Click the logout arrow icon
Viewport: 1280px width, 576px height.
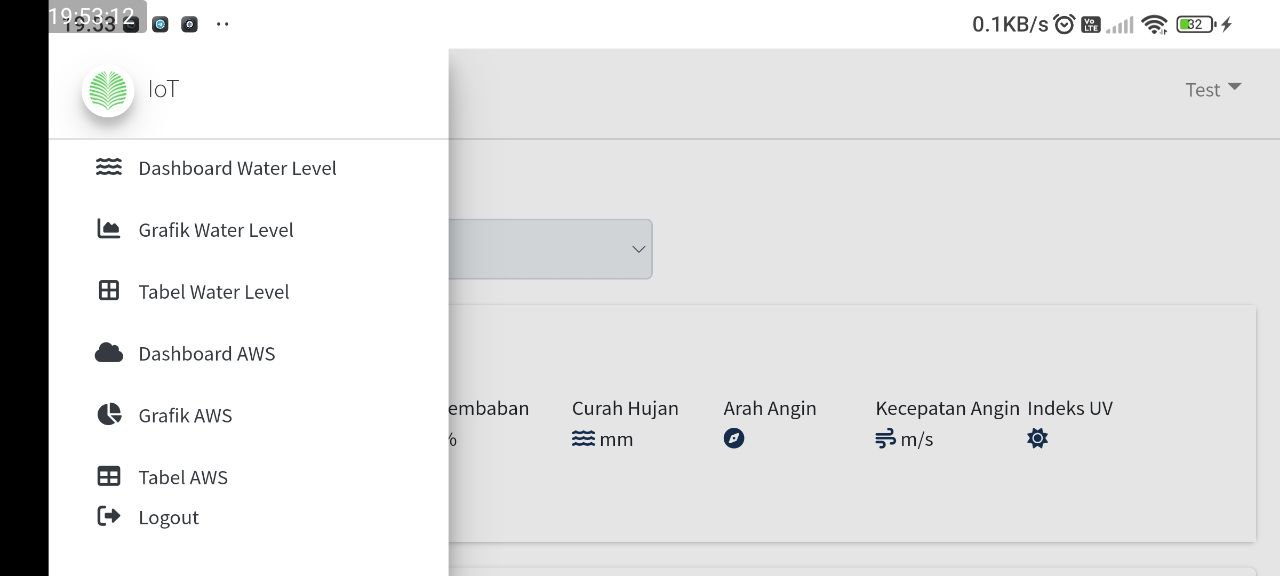pyautogui.click(x=109, y=517)
